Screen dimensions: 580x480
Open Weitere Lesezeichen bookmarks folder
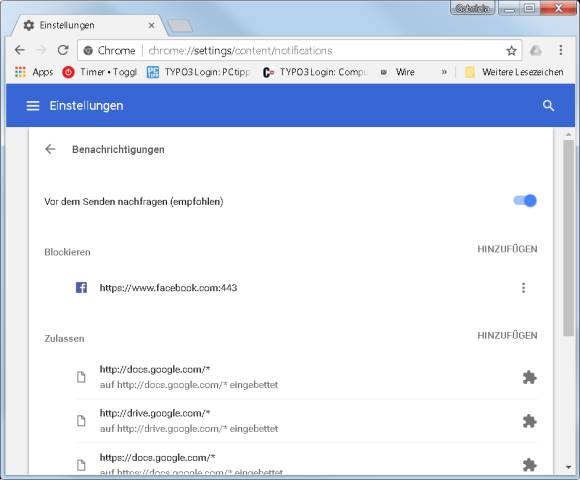(x=514, y=72)
